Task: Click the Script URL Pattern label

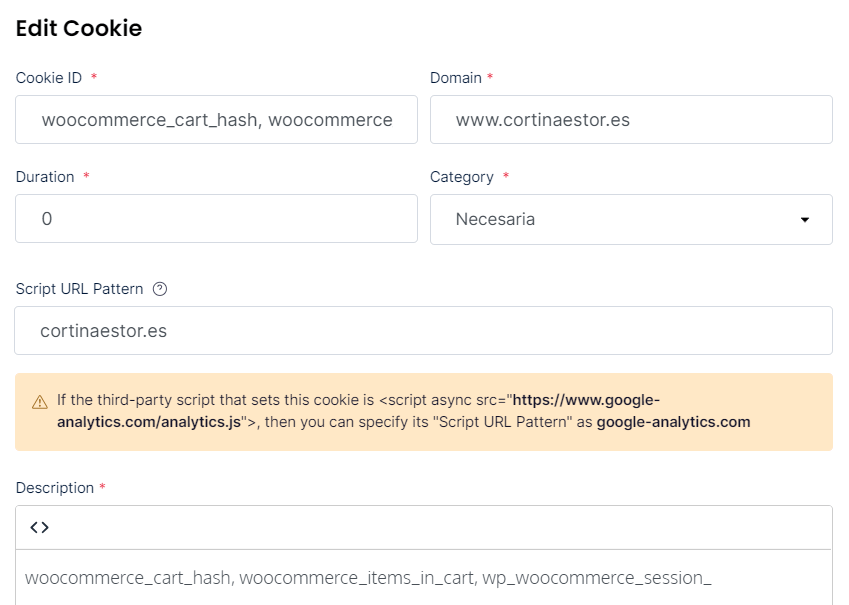Action: pyautogui.click(x=80, y=289)
